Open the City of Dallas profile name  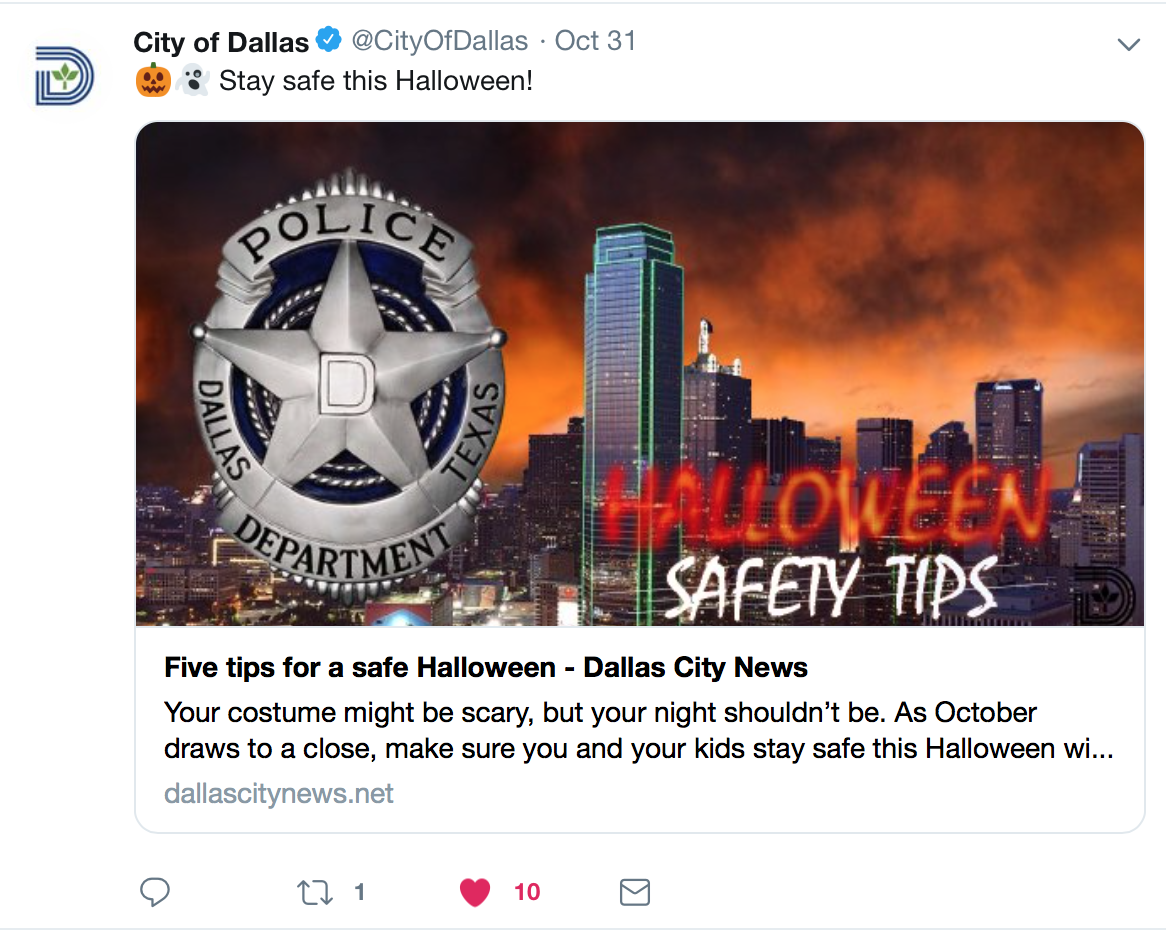pos(221,42)
